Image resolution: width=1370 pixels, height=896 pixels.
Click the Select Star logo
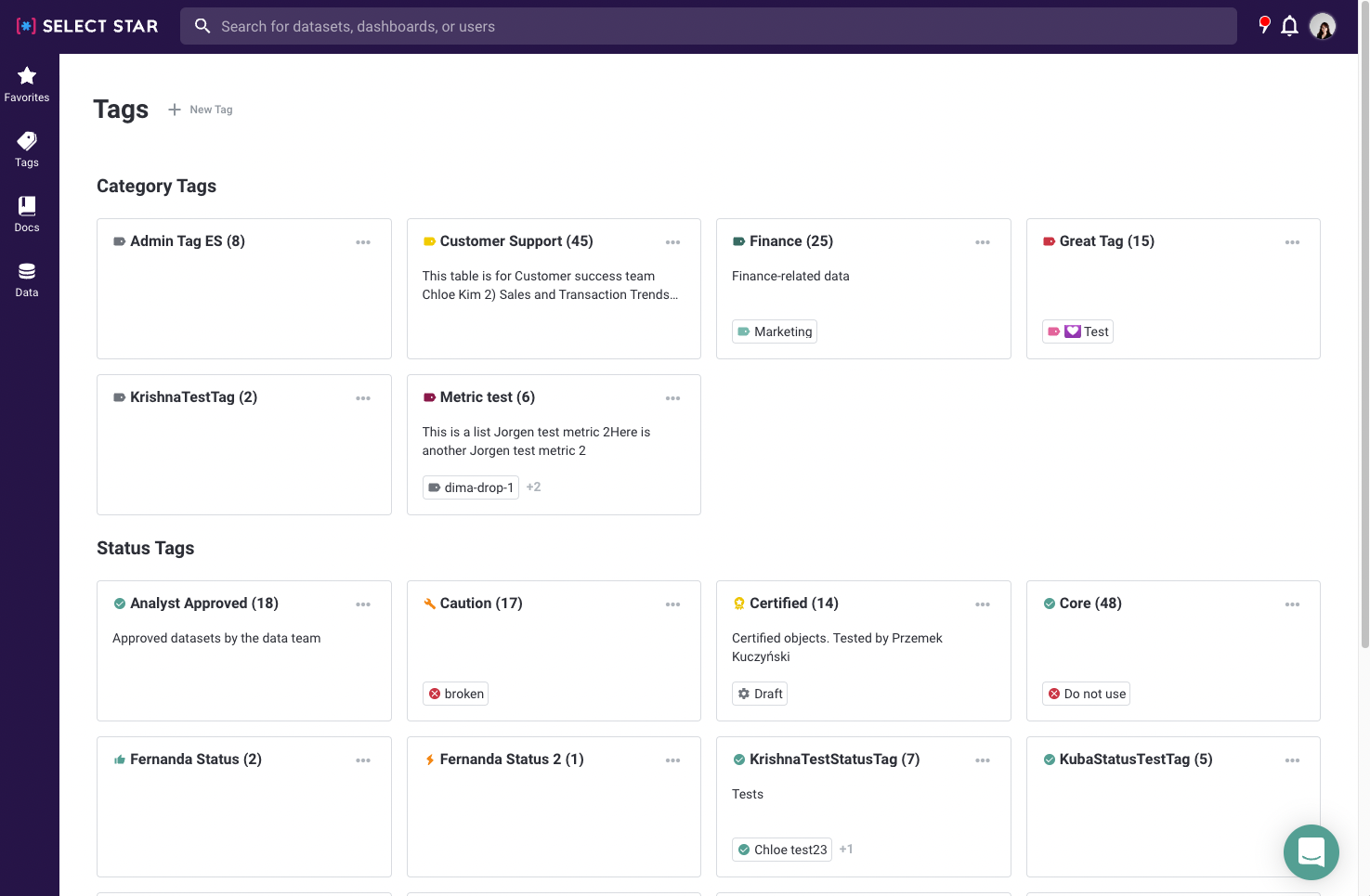[87, 26]
